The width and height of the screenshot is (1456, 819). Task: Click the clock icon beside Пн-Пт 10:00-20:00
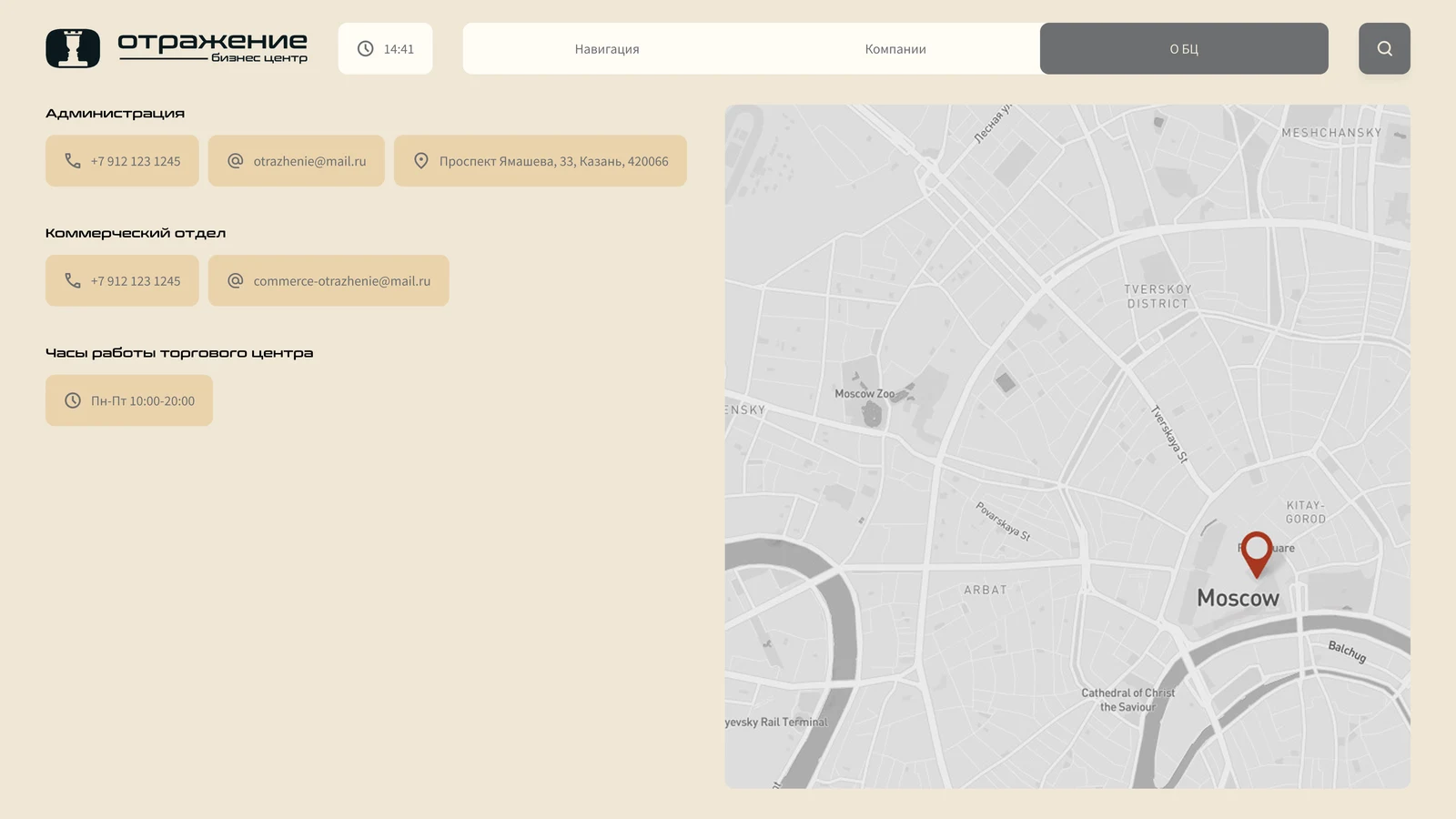coord(73,400)
